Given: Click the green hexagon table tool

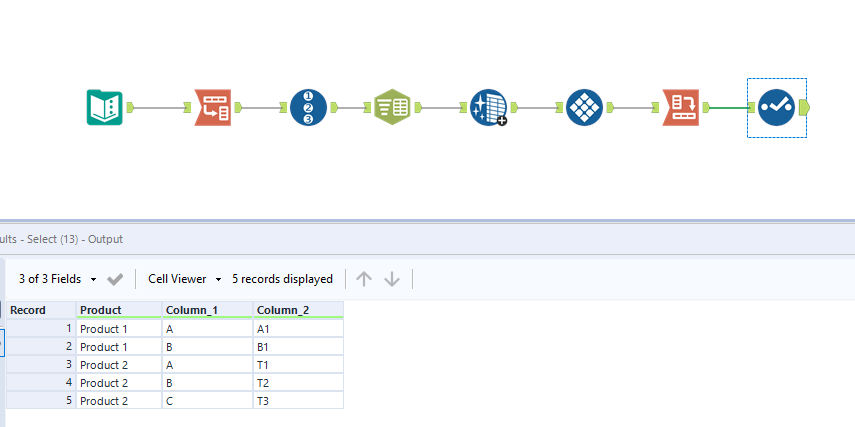Looking at the screenshot, I should (393, 107).
